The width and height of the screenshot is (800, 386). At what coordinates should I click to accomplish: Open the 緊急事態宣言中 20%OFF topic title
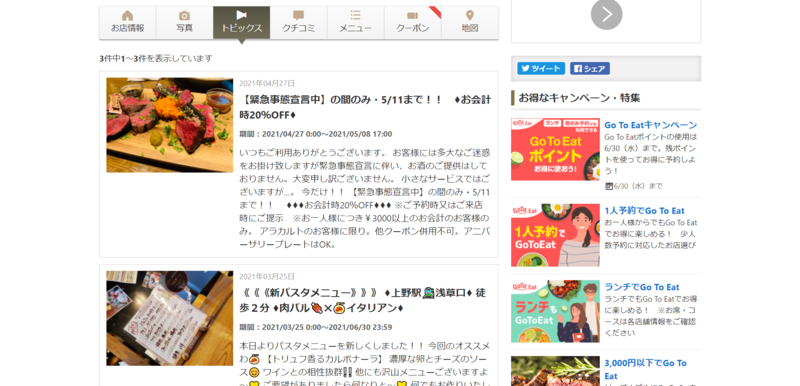tap(365, 107)
